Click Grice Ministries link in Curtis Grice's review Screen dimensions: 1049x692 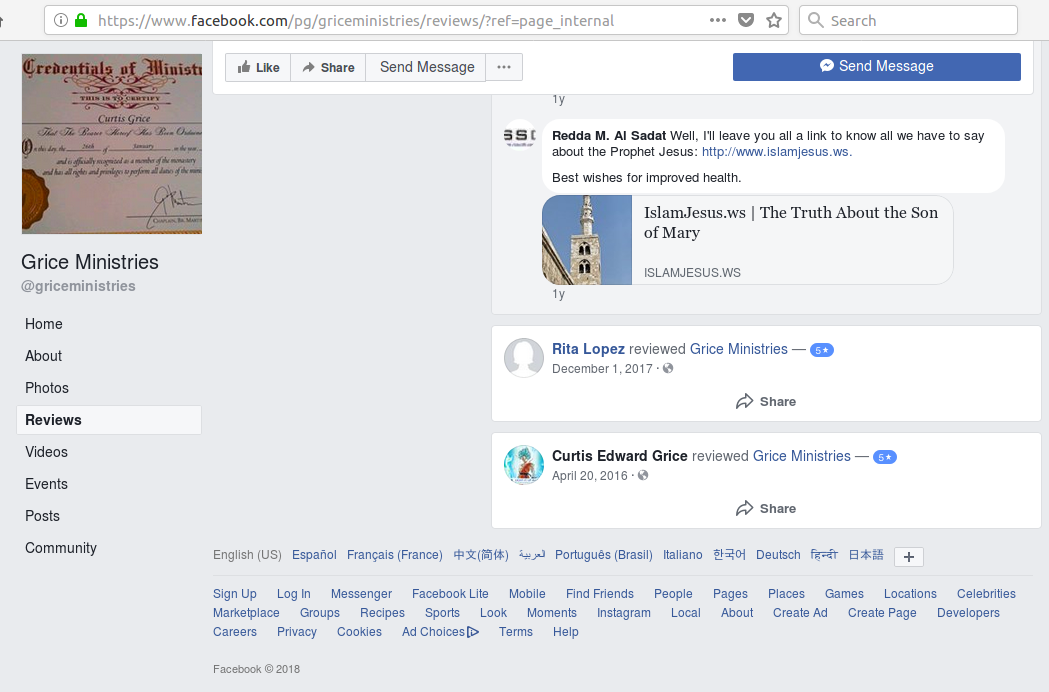coord(801,456)
